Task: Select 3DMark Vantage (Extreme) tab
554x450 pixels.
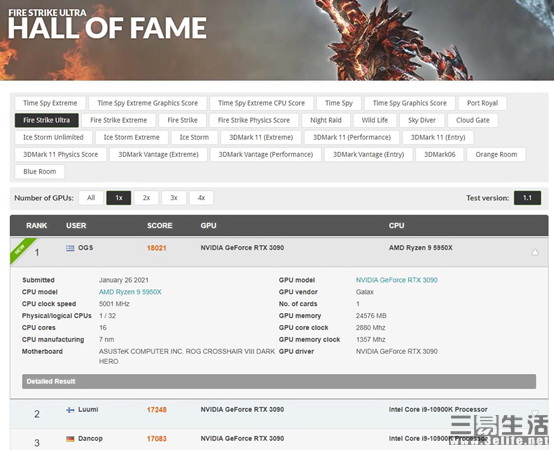Action: pyautogui.click(x=158, y=154)
